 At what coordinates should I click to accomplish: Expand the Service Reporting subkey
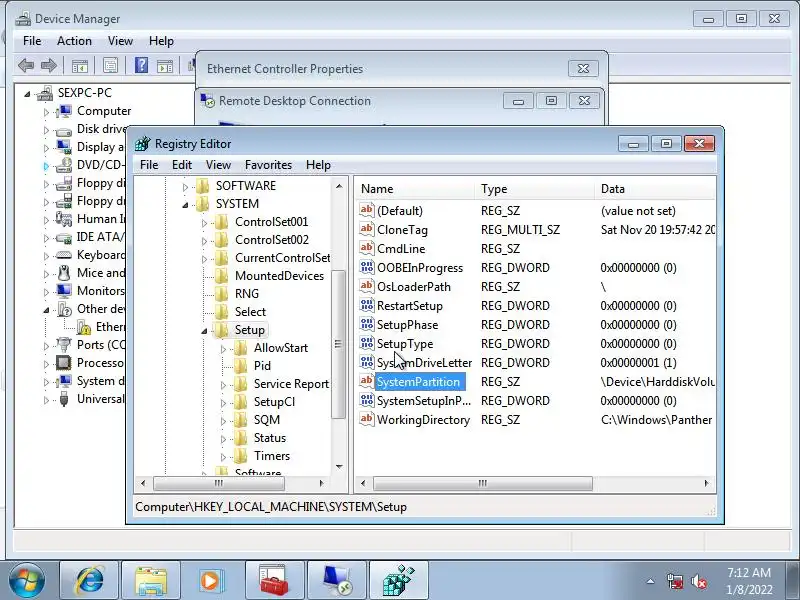tap(223, 385)
